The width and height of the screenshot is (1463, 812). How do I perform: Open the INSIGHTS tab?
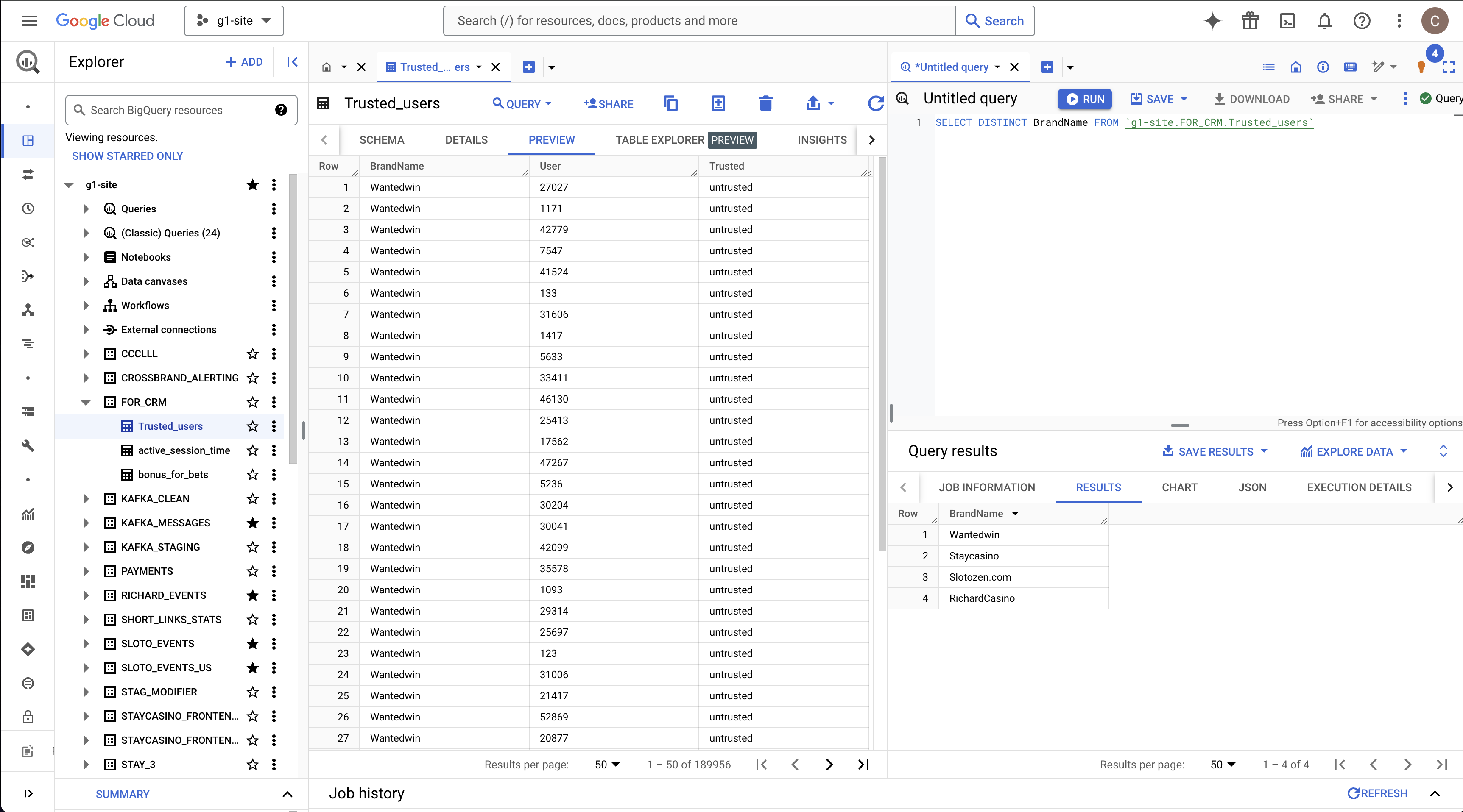[822, 140]
